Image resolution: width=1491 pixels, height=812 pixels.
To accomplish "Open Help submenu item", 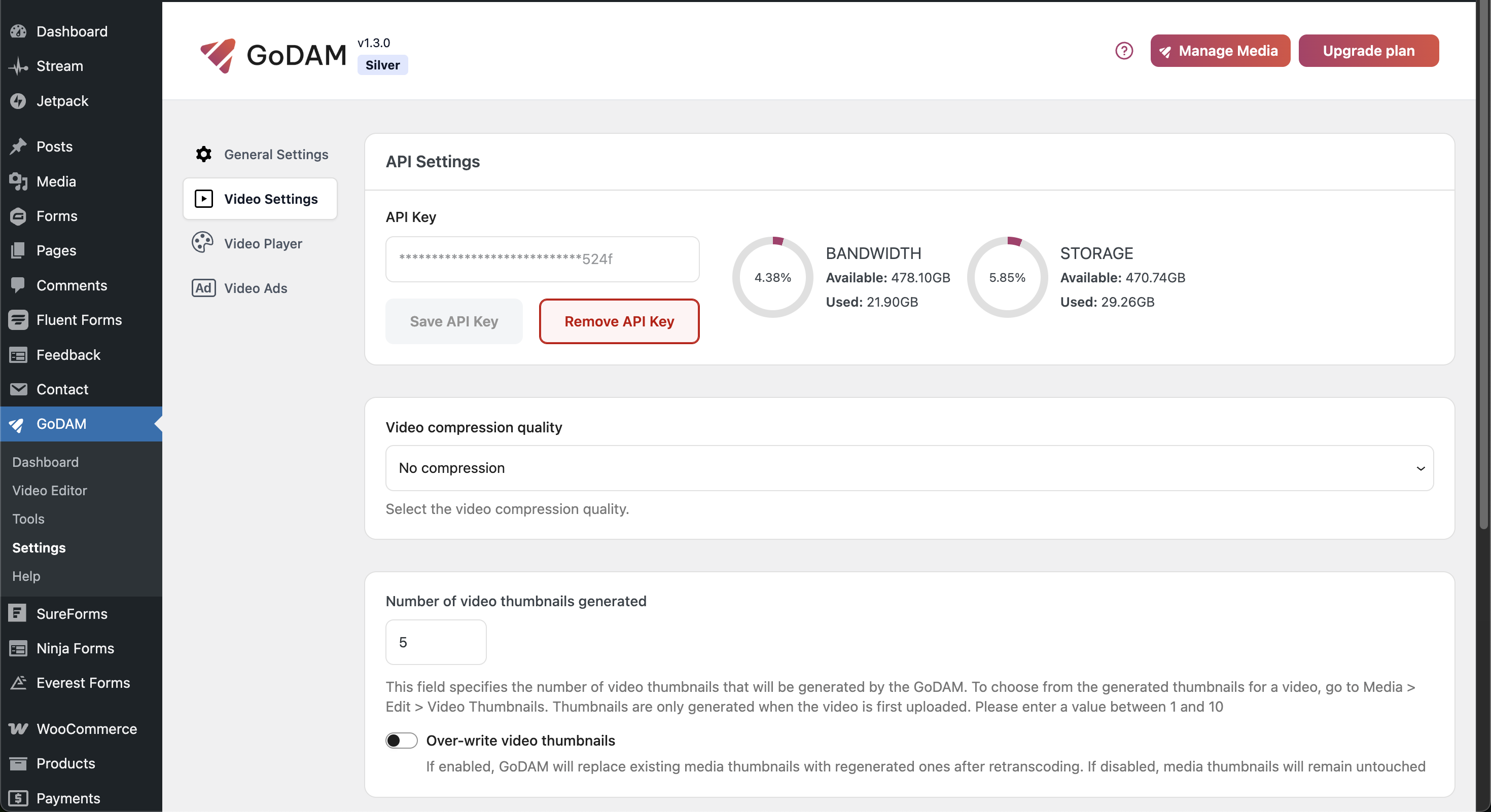I will pos(26,576).
